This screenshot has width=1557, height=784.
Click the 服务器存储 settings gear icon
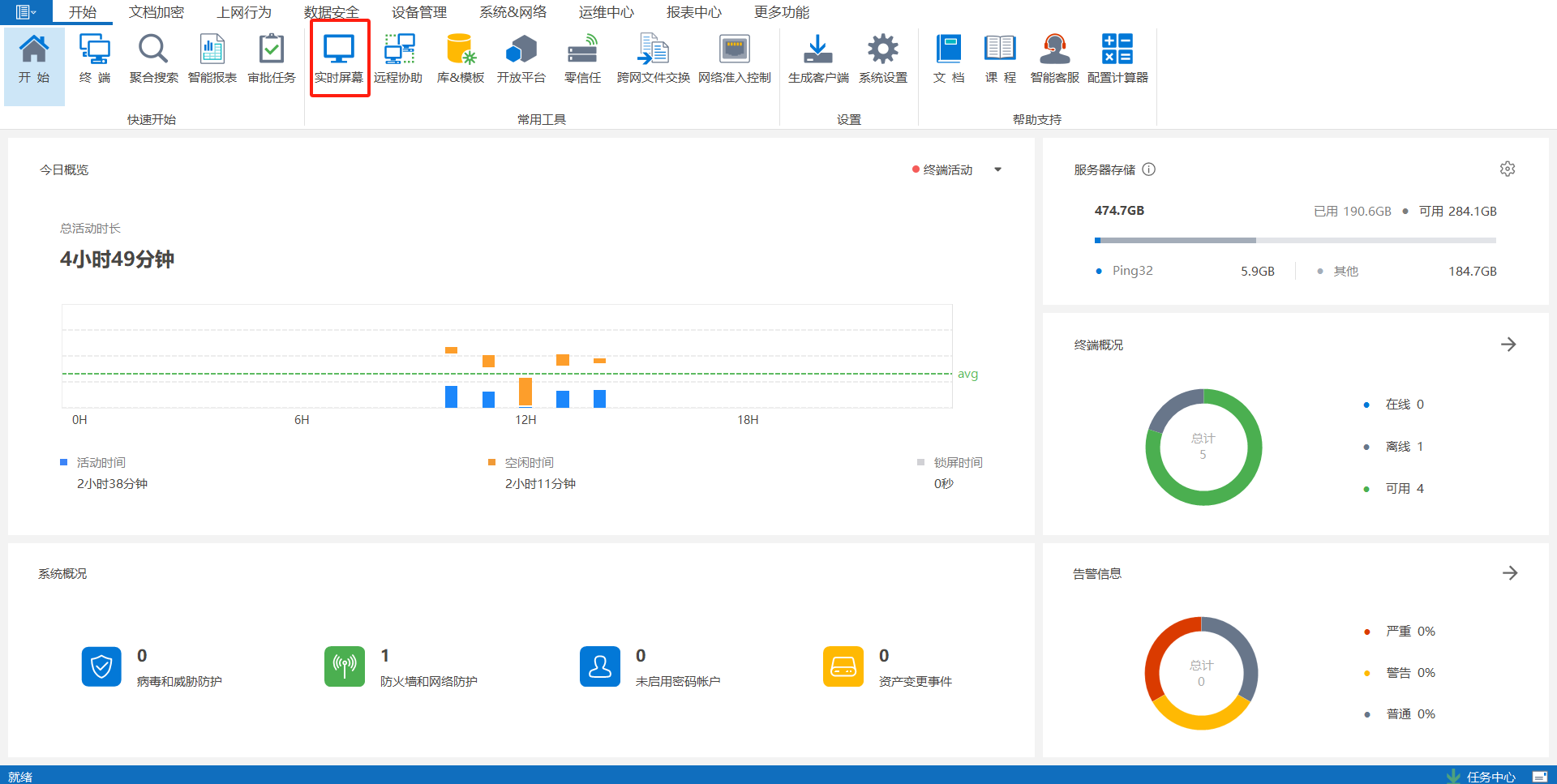pos(1508,169)
